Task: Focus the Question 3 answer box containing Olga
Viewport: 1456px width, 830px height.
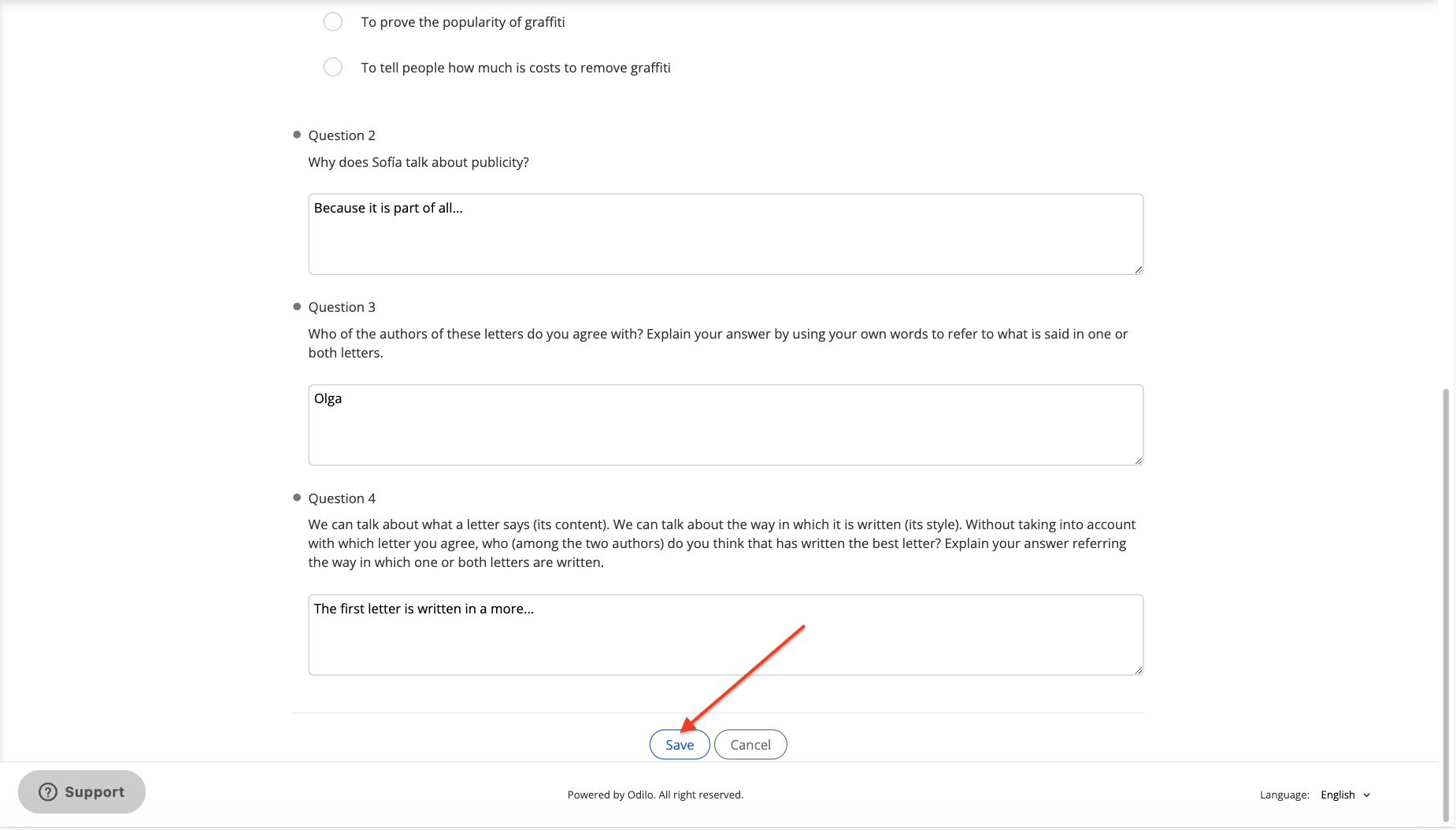Action: click(x=725, y=424)
